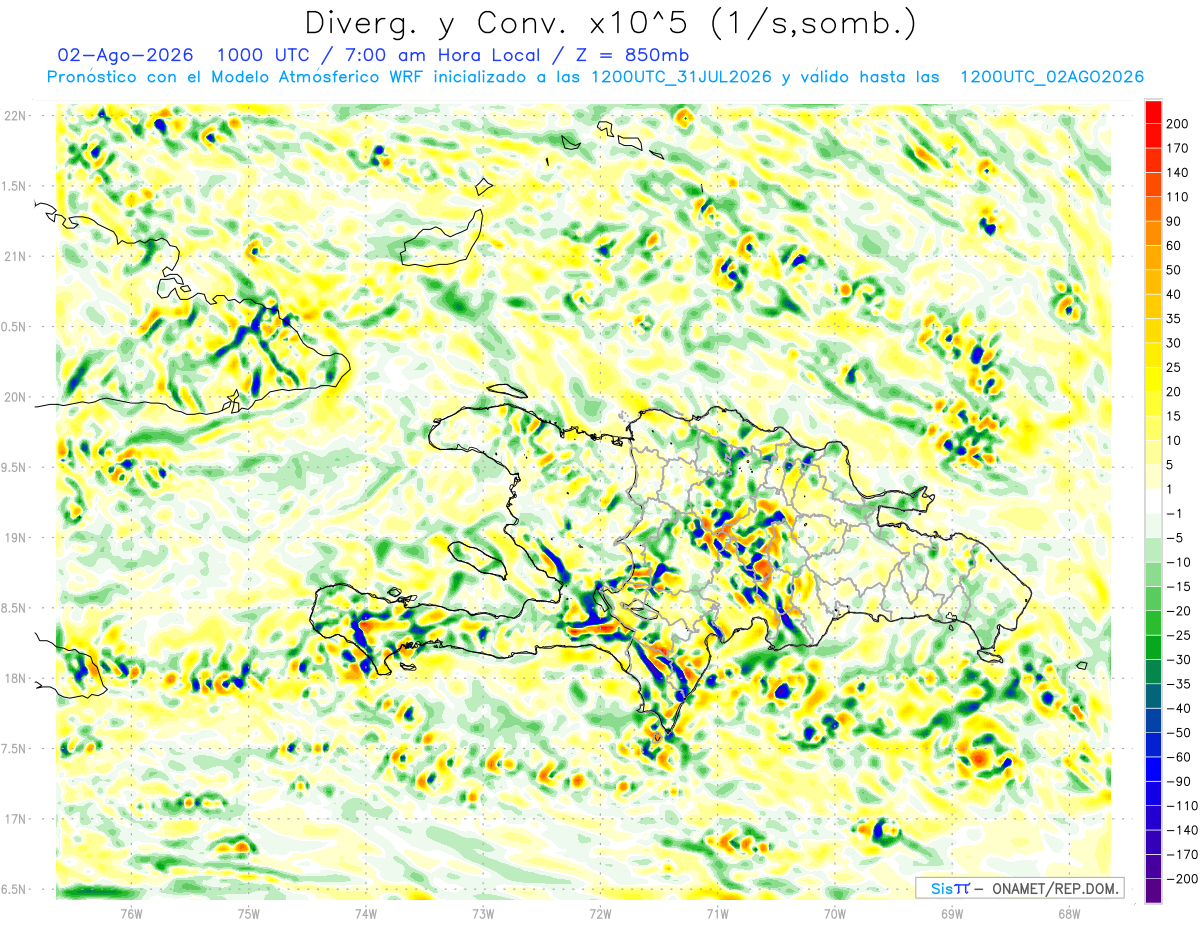The image size is (1200, 927).
Task: Click the white swatch between 1 and -1
Action: [x=1153, y=501]
